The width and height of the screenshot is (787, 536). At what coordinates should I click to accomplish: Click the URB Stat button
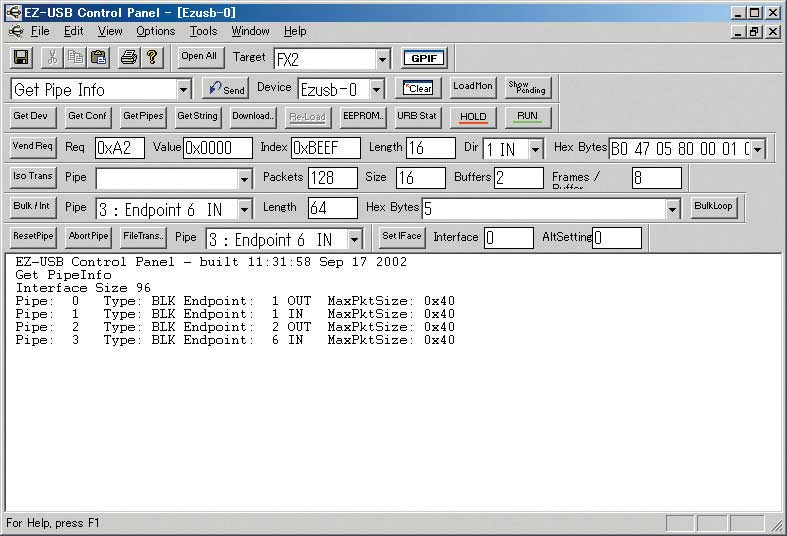tap(417, 117)
